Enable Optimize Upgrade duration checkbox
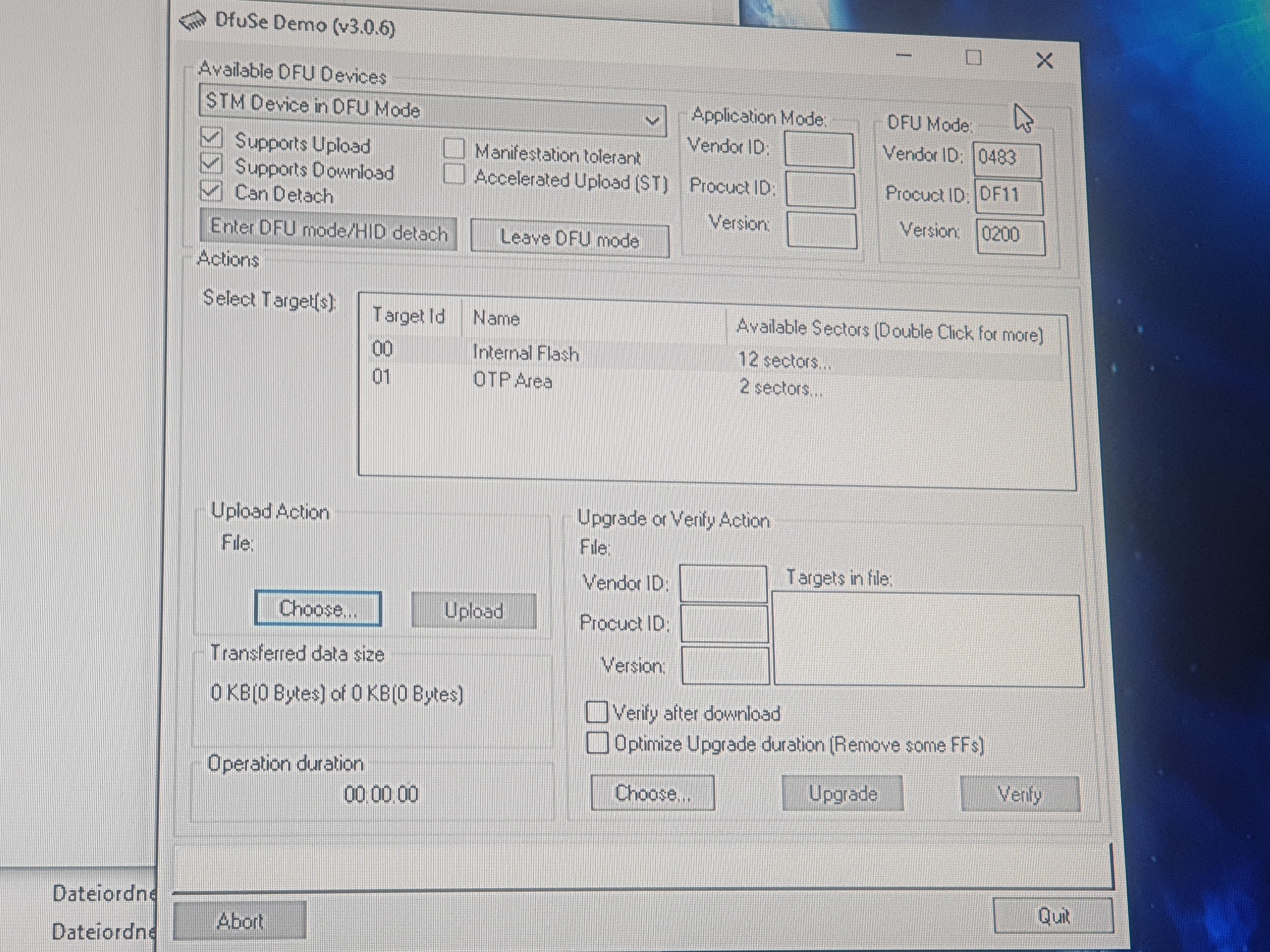 (x=597, y=743)
